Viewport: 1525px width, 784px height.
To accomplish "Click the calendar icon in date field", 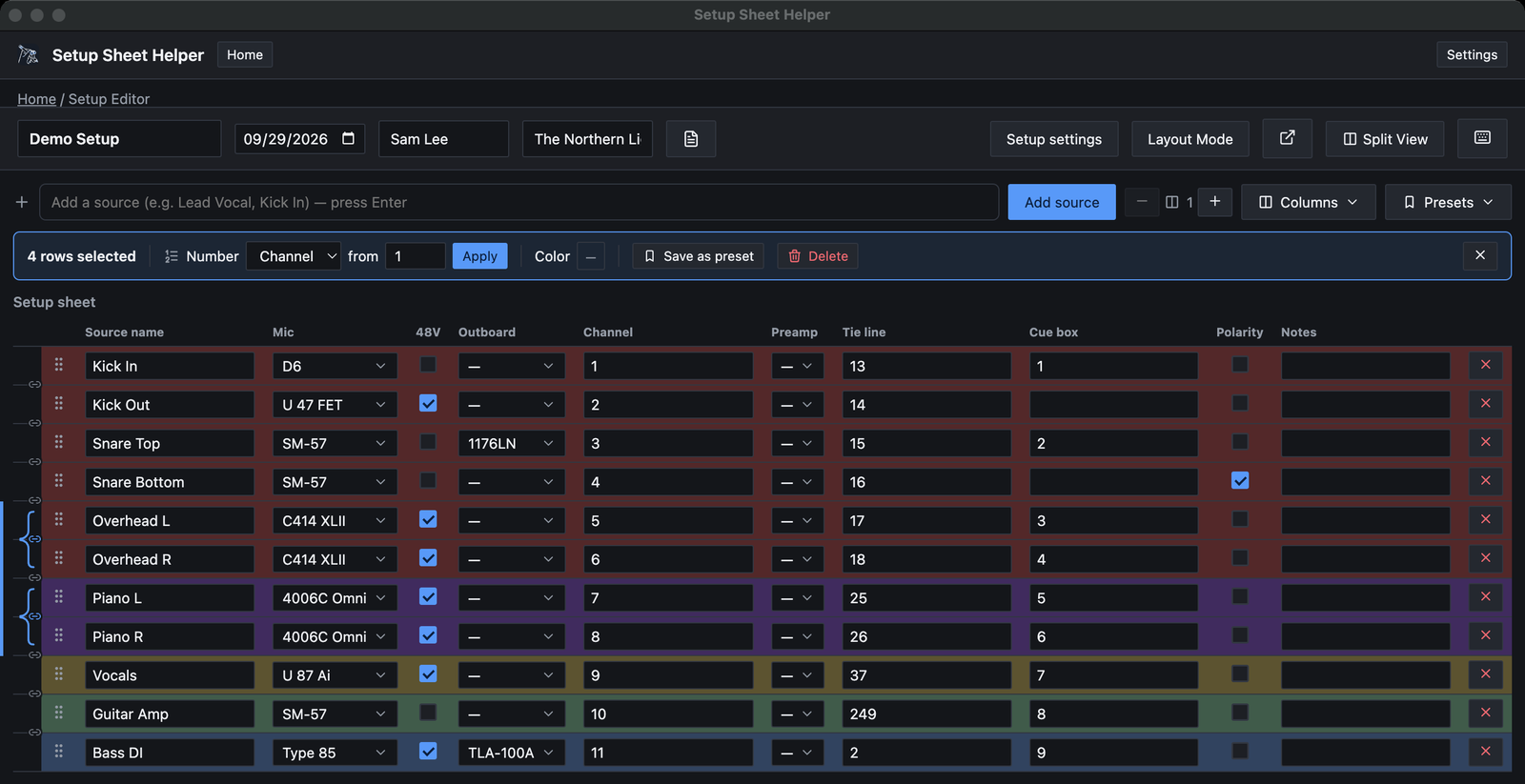I will [349, 138].
